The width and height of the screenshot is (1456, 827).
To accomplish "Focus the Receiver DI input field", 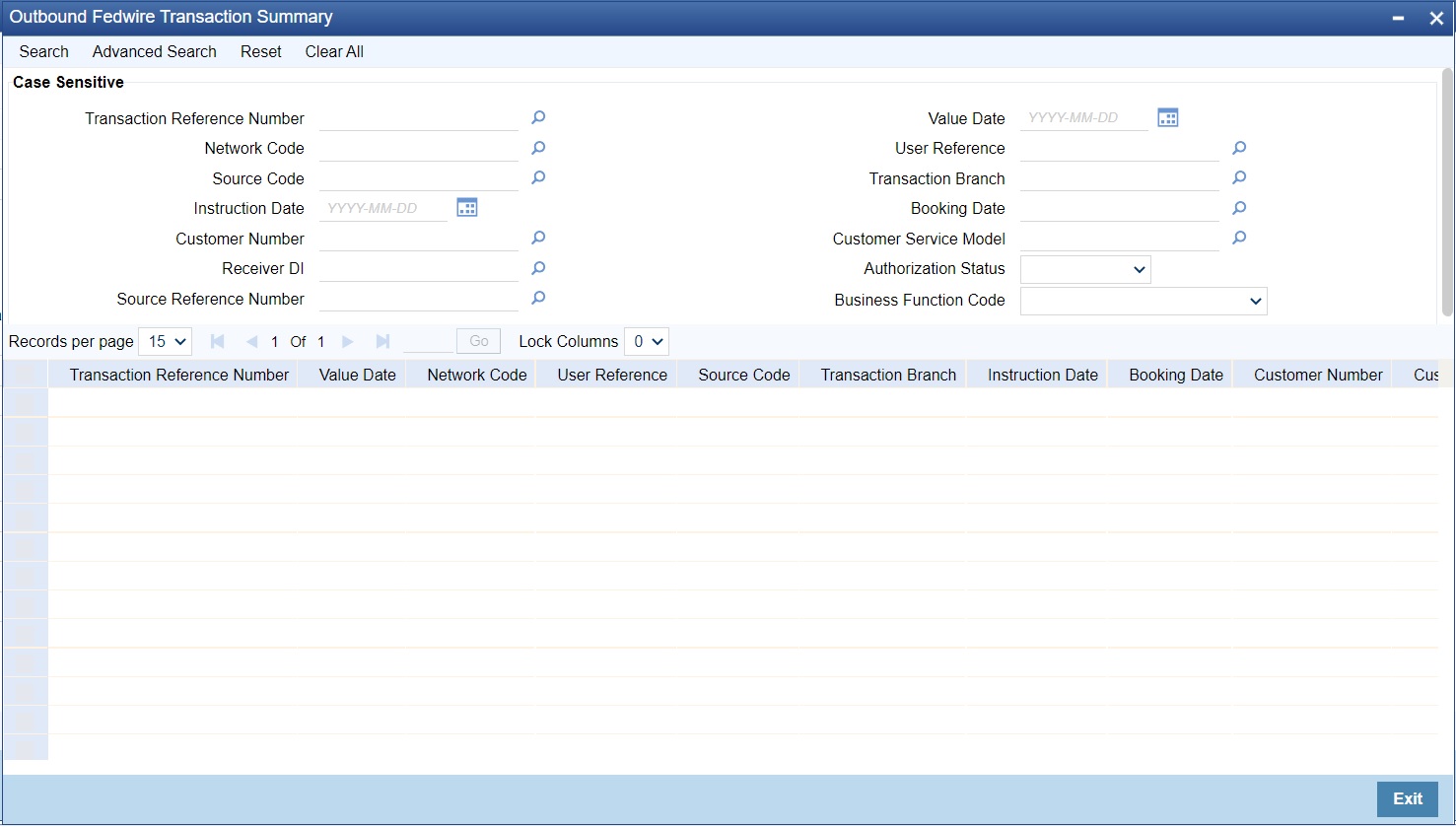I will pyautogui.click(x=419, y=268).
